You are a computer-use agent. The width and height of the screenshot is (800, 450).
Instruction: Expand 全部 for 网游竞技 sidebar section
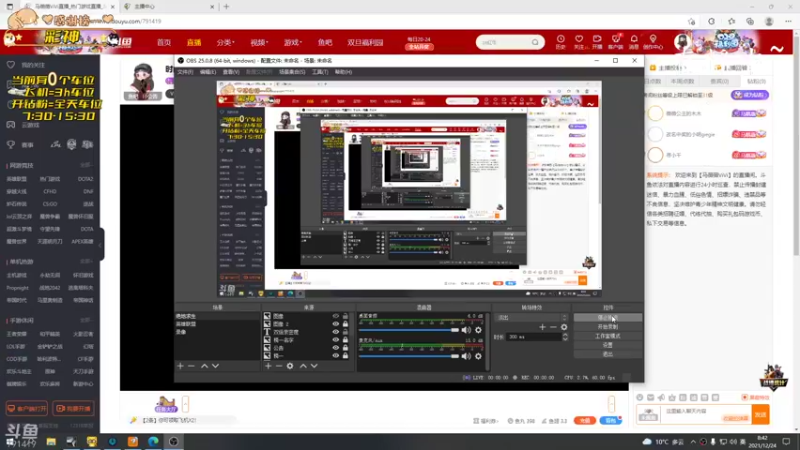click(x=86, y=165)
